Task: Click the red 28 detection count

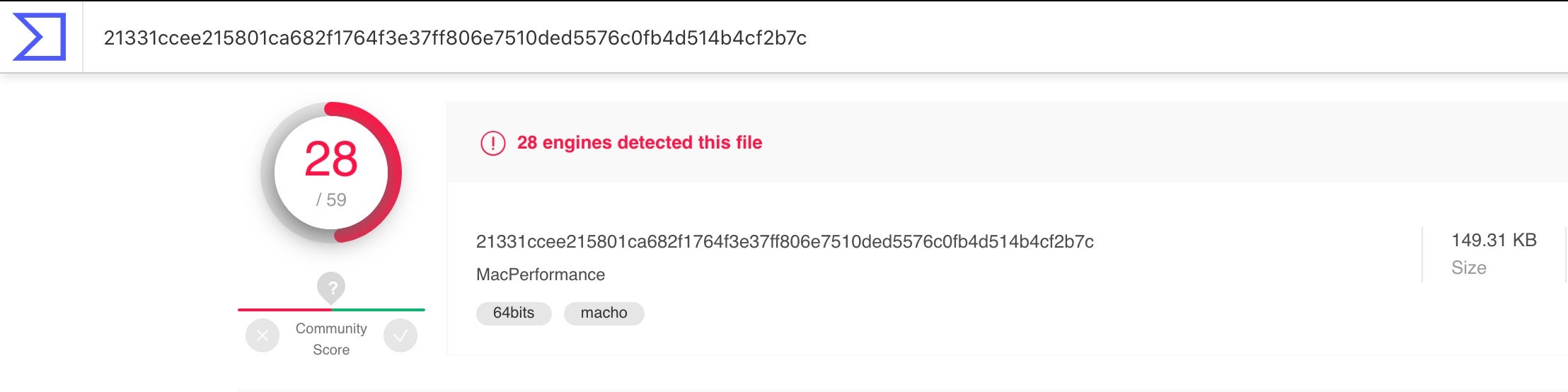Action: (x=330, y=159)
